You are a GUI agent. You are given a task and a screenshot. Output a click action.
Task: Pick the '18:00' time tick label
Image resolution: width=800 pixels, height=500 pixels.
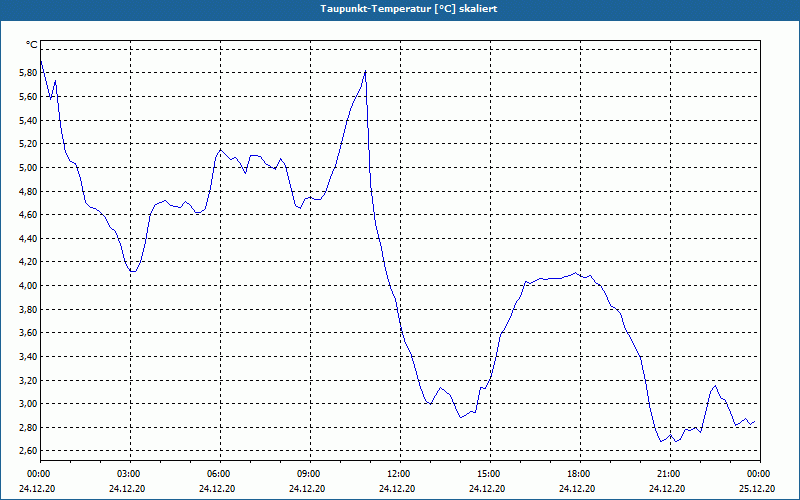pos(580,474)
